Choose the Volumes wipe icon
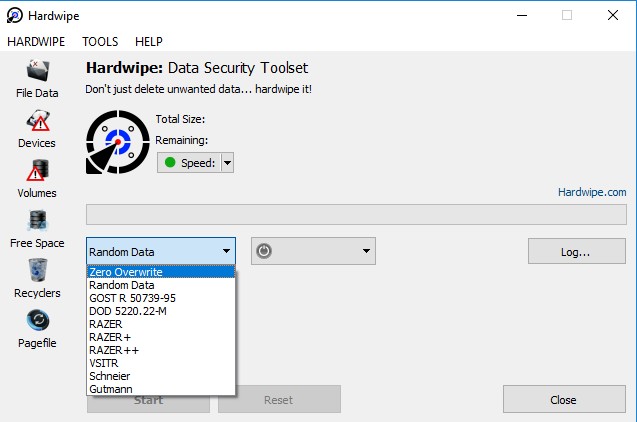This screenshot has height=422, width=637. click(x=37, y=179)
